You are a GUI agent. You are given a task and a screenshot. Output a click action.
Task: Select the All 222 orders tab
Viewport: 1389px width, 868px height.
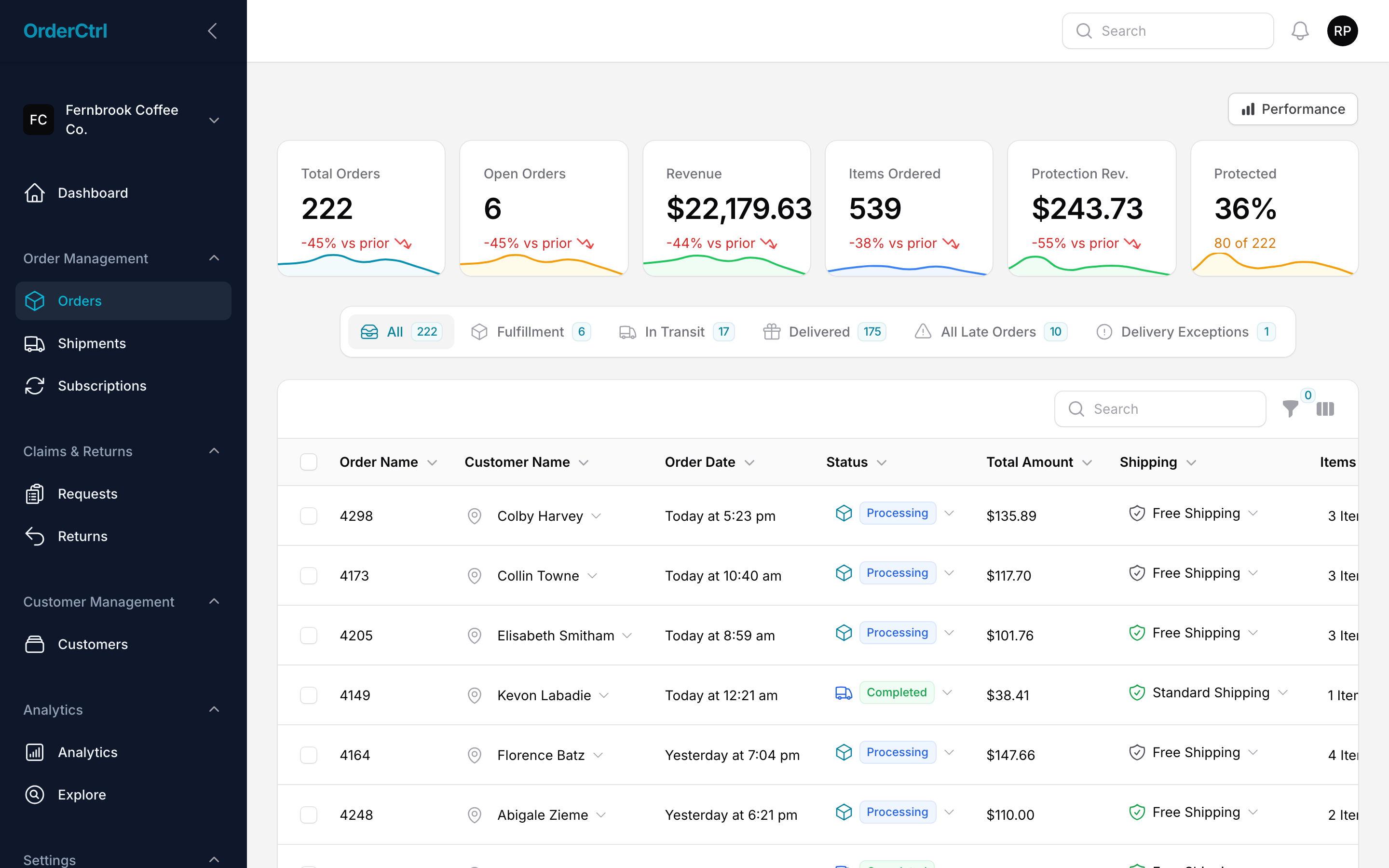pos(401,332)
